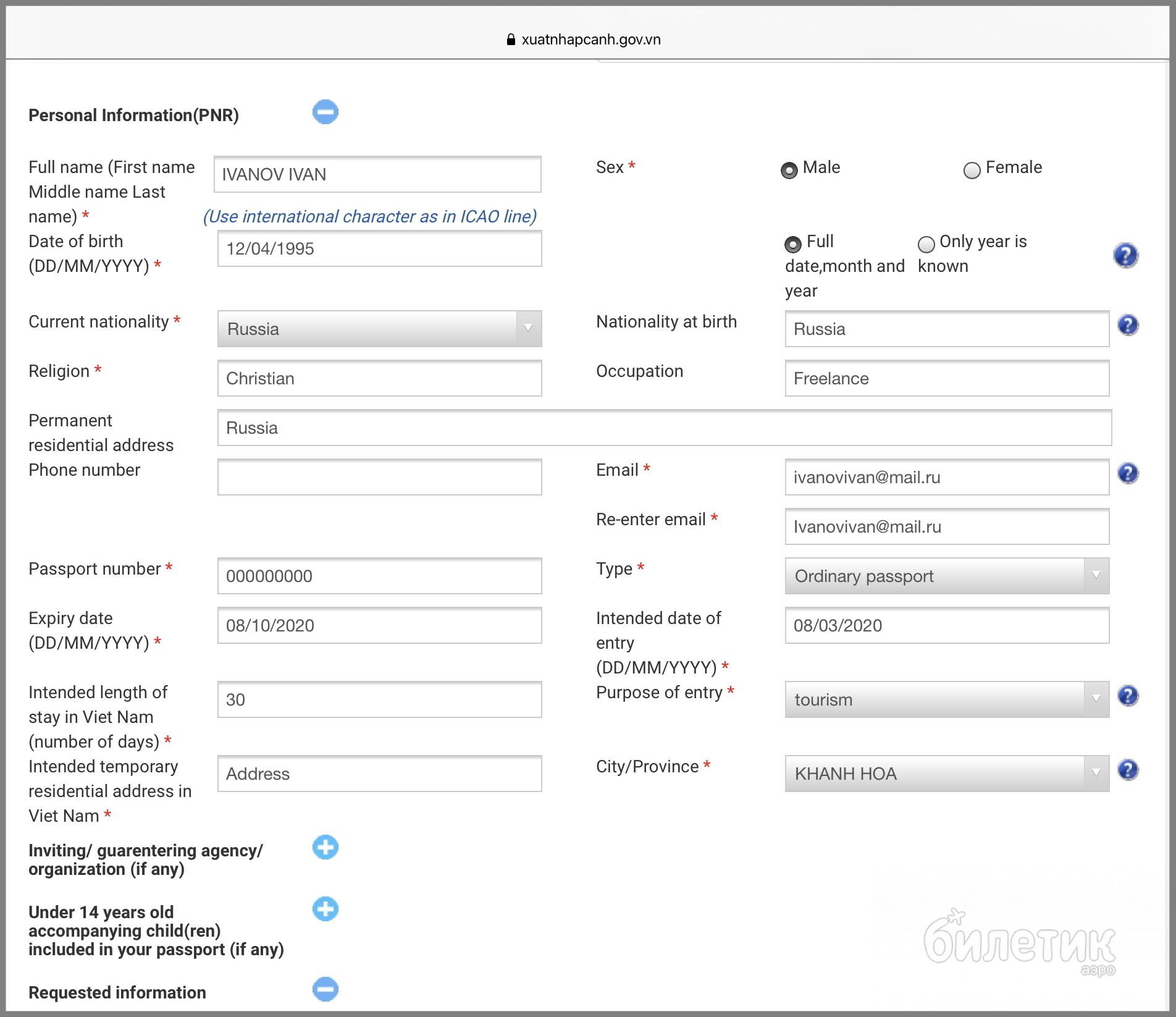
Task: Click help icon next to Date of birth options
Action: (1125, 255)
